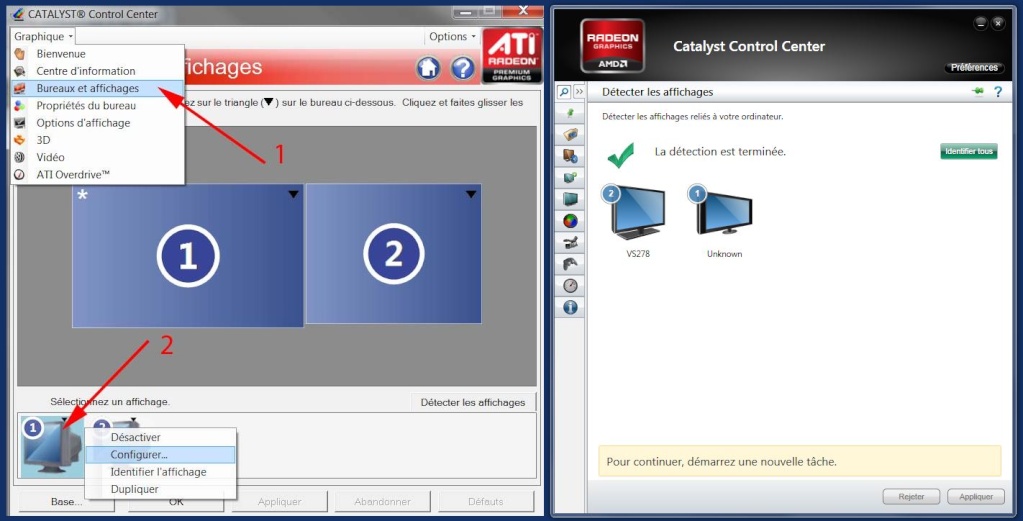Click the blue home icon
Image resolution: width=1023 pixels, height=521 pixels.
click(428, 68)
